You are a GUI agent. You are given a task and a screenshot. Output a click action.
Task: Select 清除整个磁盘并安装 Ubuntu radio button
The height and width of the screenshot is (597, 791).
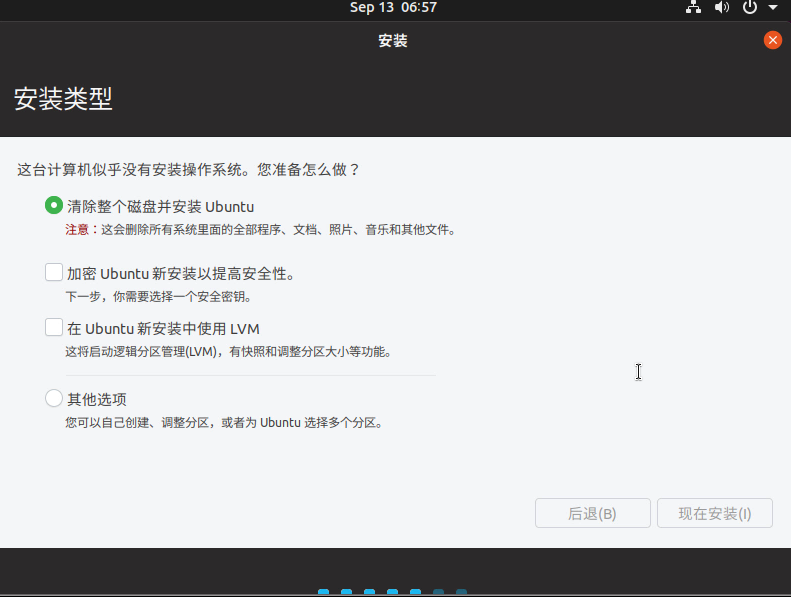(x=53, y=205)
